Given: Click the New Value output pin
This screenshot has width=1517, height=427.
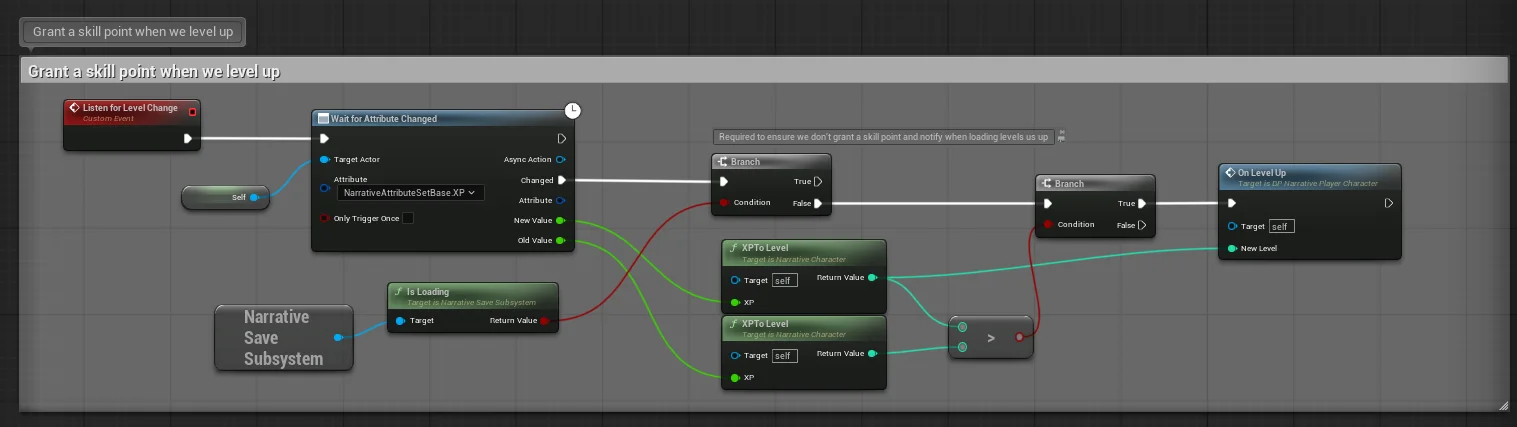Looking at the screenshot, I should tap(560, 220).
